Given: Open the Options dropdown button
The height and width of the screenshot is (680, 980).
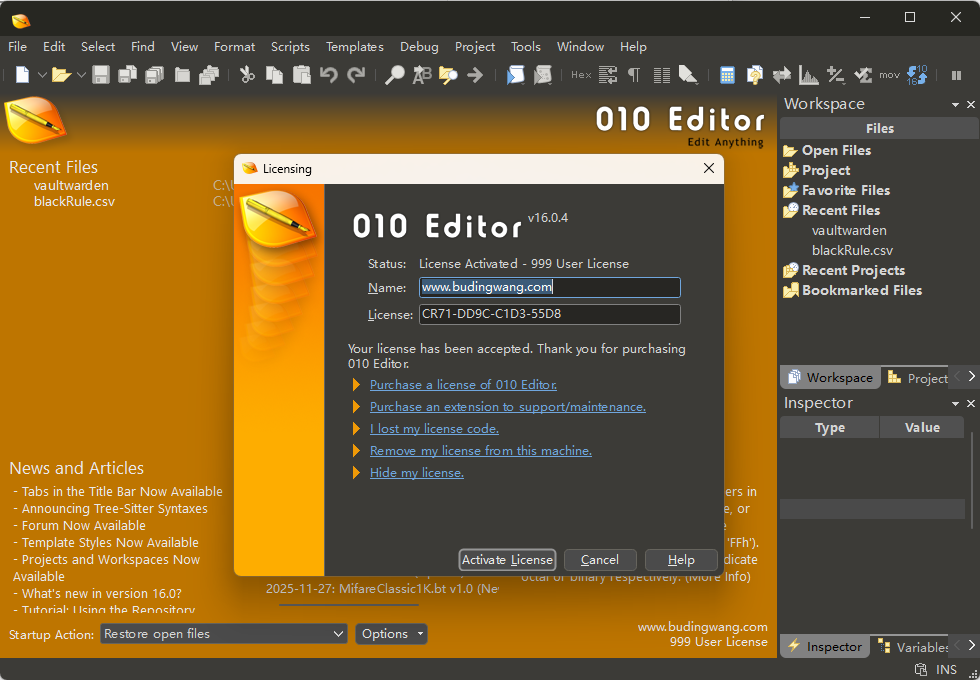Looking at the screenshot, I should pyautogui.click(x=391, y=634).
